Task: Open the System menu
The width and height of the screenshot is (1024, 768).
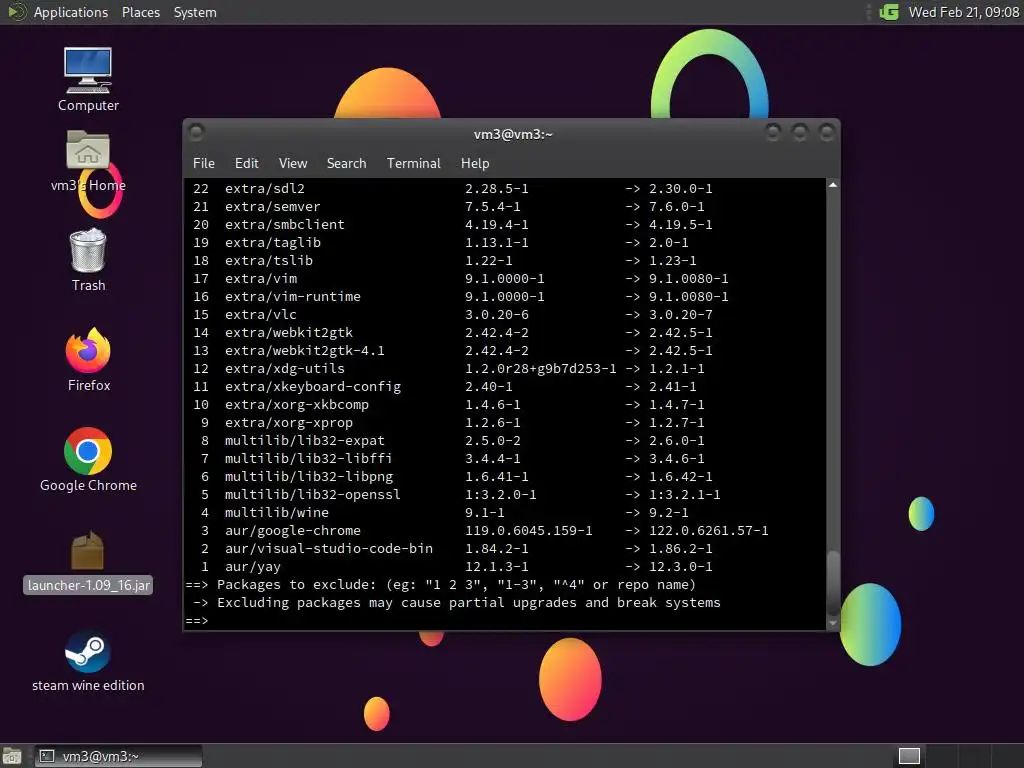Action: coord(195,12)
